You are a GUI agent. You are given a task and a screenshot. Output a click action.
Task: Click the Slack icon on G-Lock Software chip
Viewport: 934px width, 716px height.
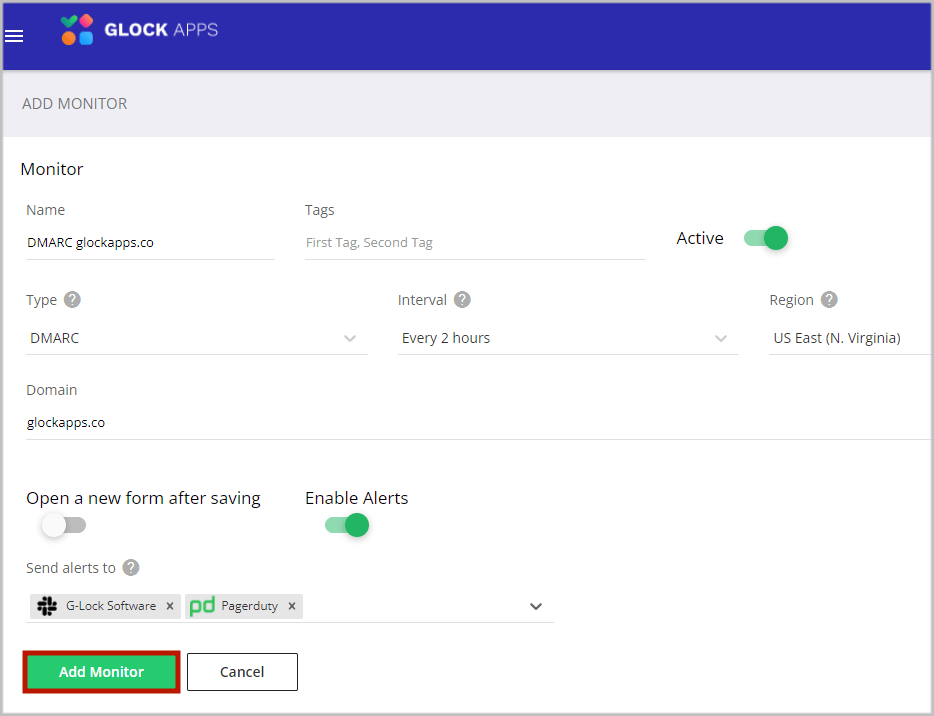tap(47, 606)
